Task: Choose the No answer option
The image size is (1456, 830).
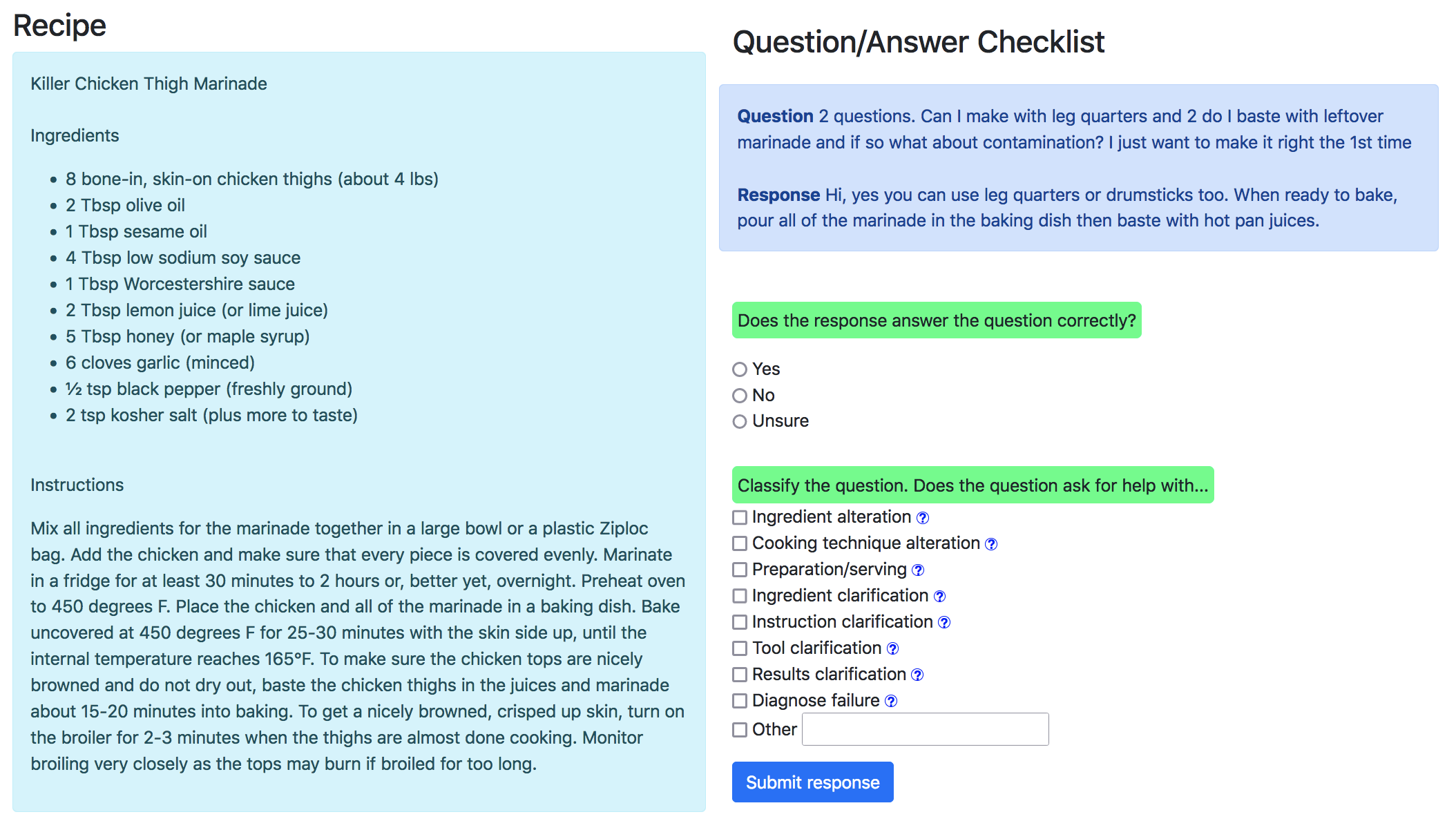Action: (x=740, y=396)
